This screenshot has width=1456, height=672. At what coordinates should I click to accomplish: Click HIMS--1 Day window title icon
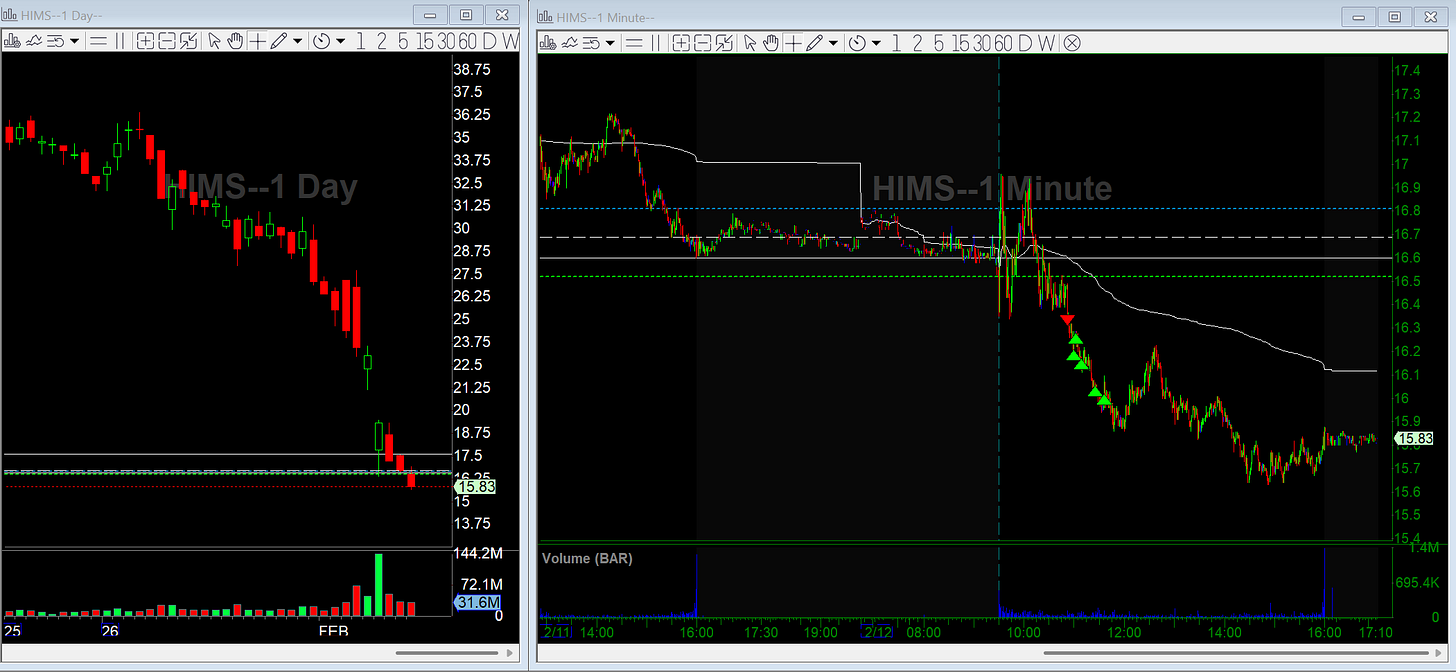tap(10, 16)
